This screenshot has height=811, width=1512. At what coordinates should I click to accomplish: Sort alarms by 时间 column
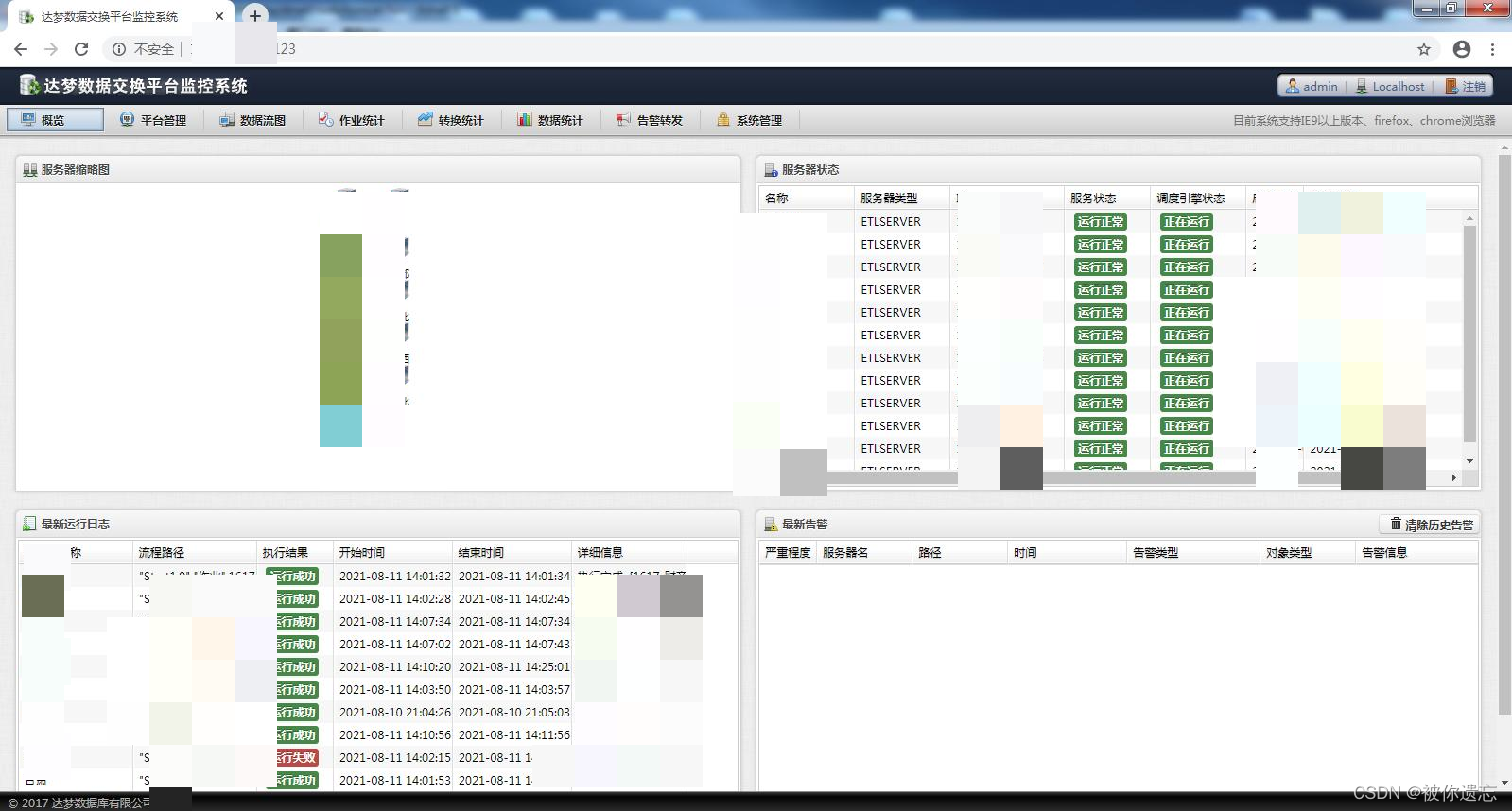click(x=1067, y=553)
